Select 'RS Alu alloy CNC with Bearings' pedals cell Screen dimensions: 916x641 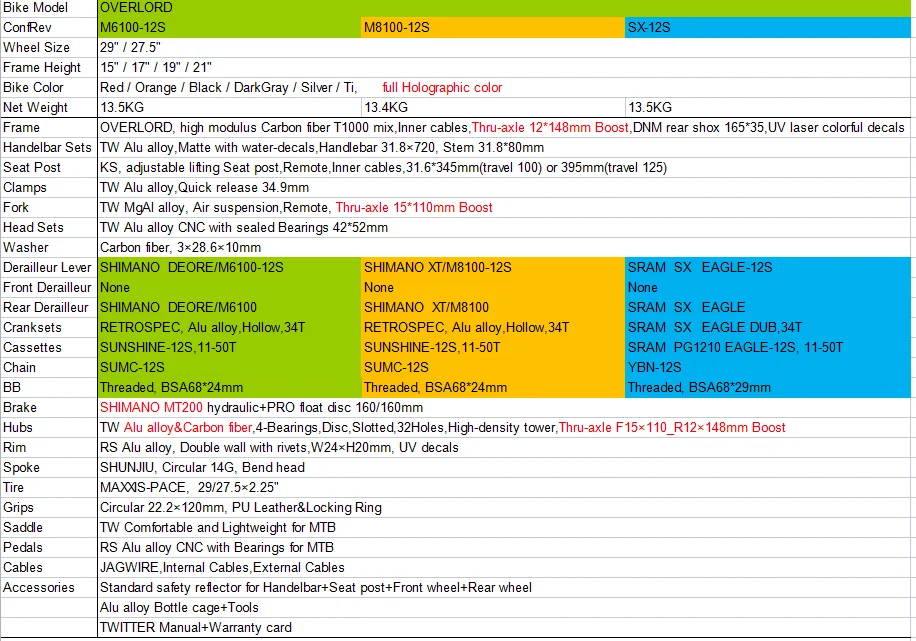tap(504, 548)
